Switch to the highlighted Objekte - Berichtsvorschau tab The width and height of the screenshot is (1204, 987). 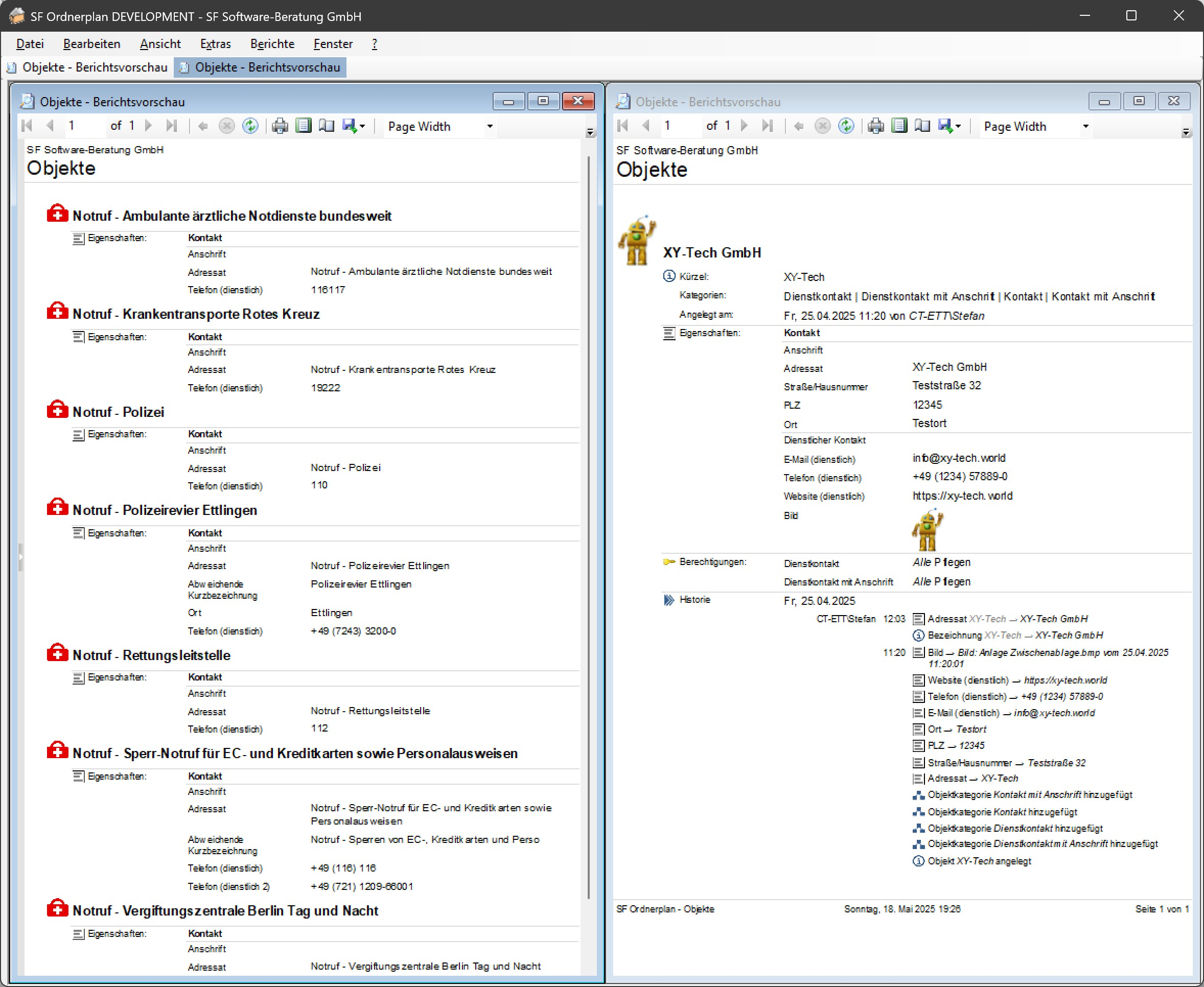(x=260, y=67)
